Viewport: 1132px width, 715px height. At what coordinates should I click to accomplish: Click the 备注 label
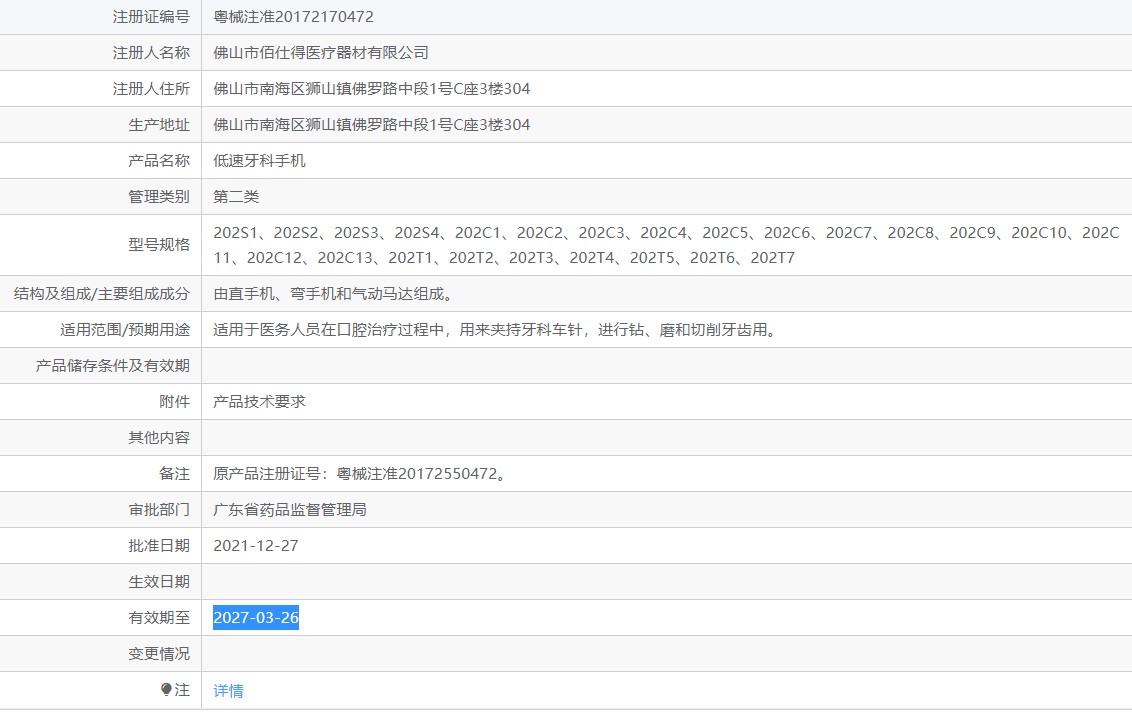174,474
